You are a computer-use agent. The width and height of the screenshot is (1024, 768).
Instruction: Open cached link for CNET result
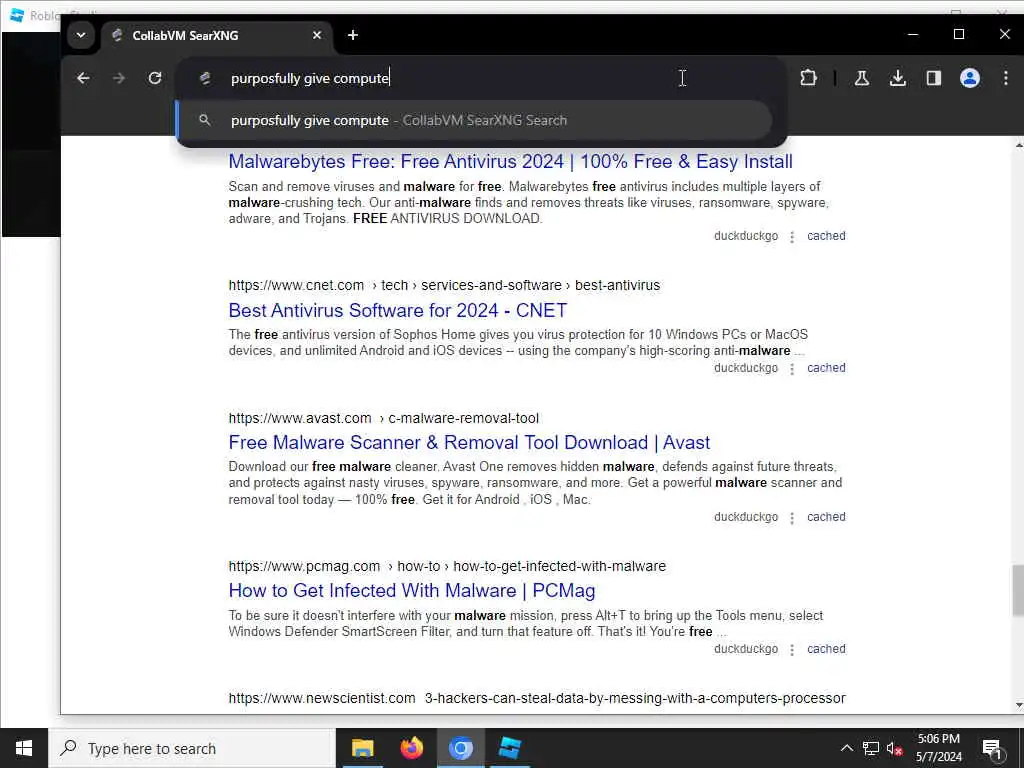pyautogui.click(x=826, y=368)
